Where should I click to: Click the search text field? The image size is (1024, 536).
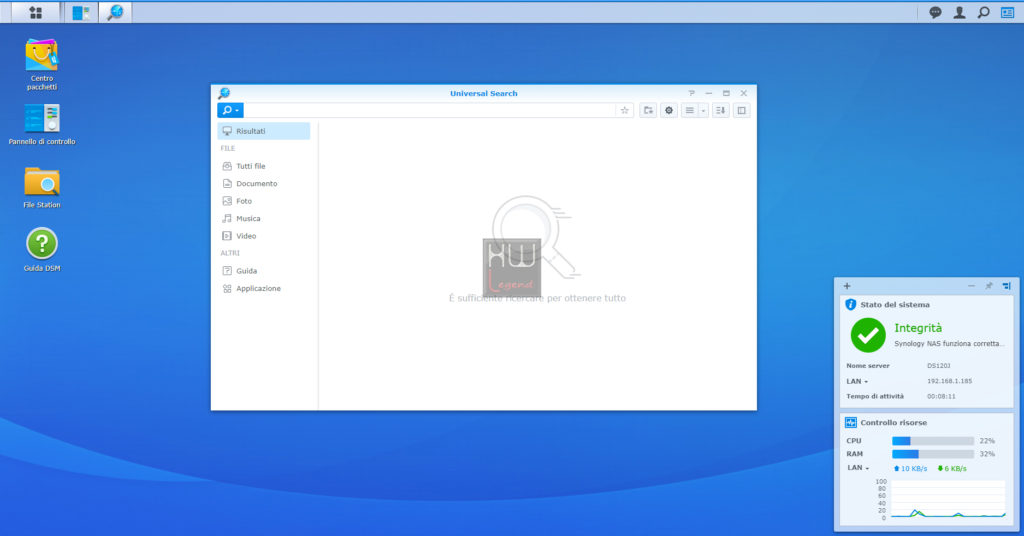tap(429, 110)
